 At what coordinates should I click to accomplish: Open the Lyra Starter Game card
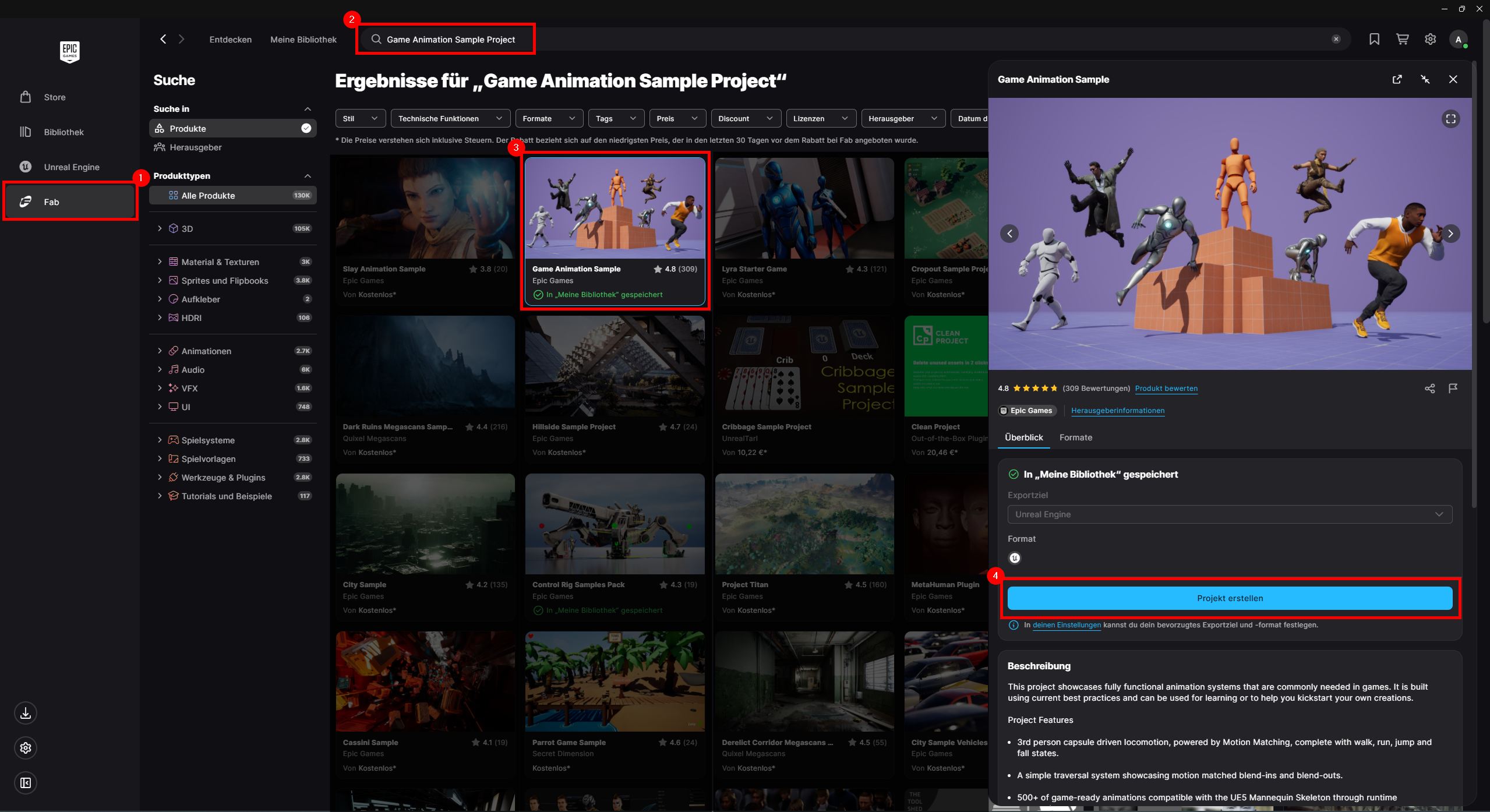804,231
